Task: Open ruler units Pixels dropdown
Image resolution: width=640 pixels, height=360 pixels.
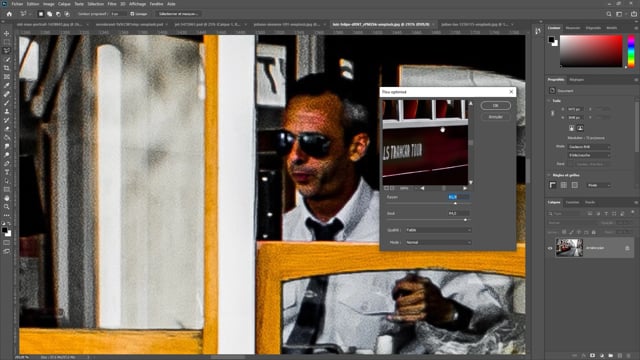Action: coord(599,185)
